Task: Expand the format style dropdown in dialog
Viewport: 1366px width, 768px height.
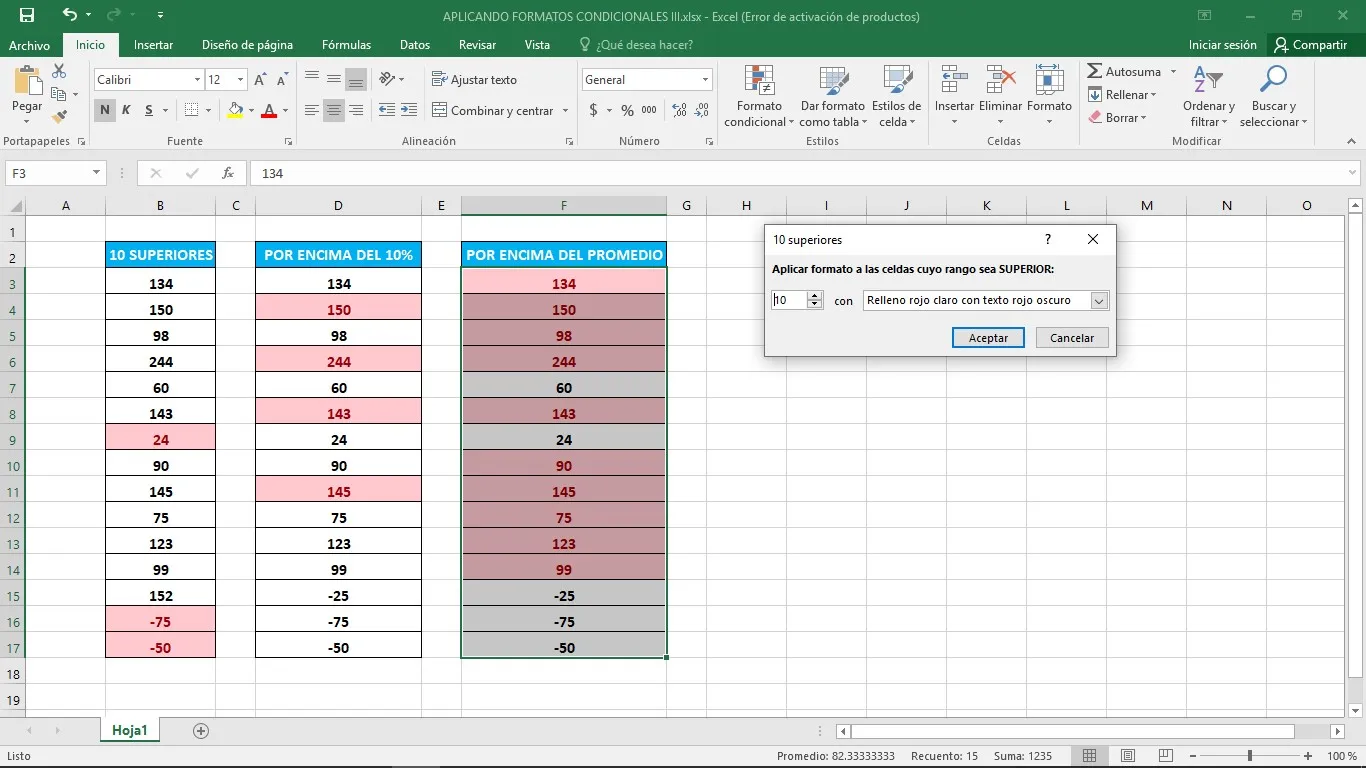Action: (x=1099, y=300)
